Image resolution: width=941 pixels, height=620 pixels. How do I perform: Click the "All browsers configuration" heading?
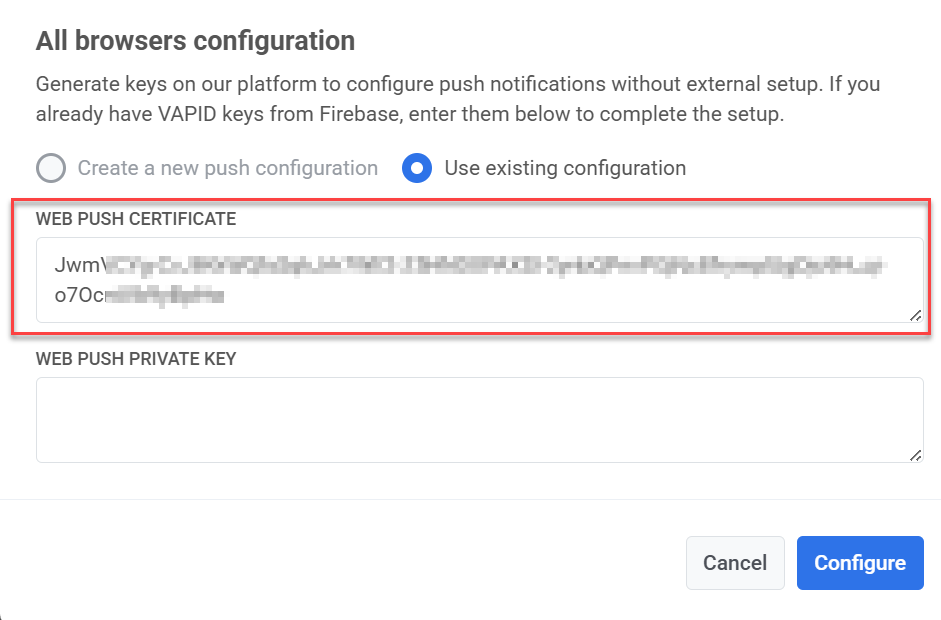[x=195, y=41]
